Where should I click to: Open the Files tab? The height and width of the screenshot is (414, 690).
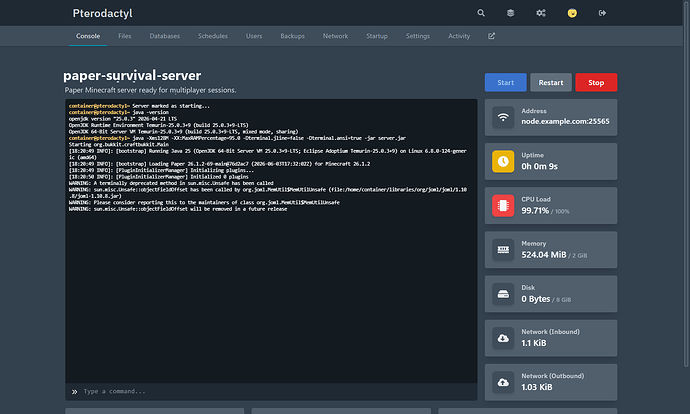click(125, 36)
